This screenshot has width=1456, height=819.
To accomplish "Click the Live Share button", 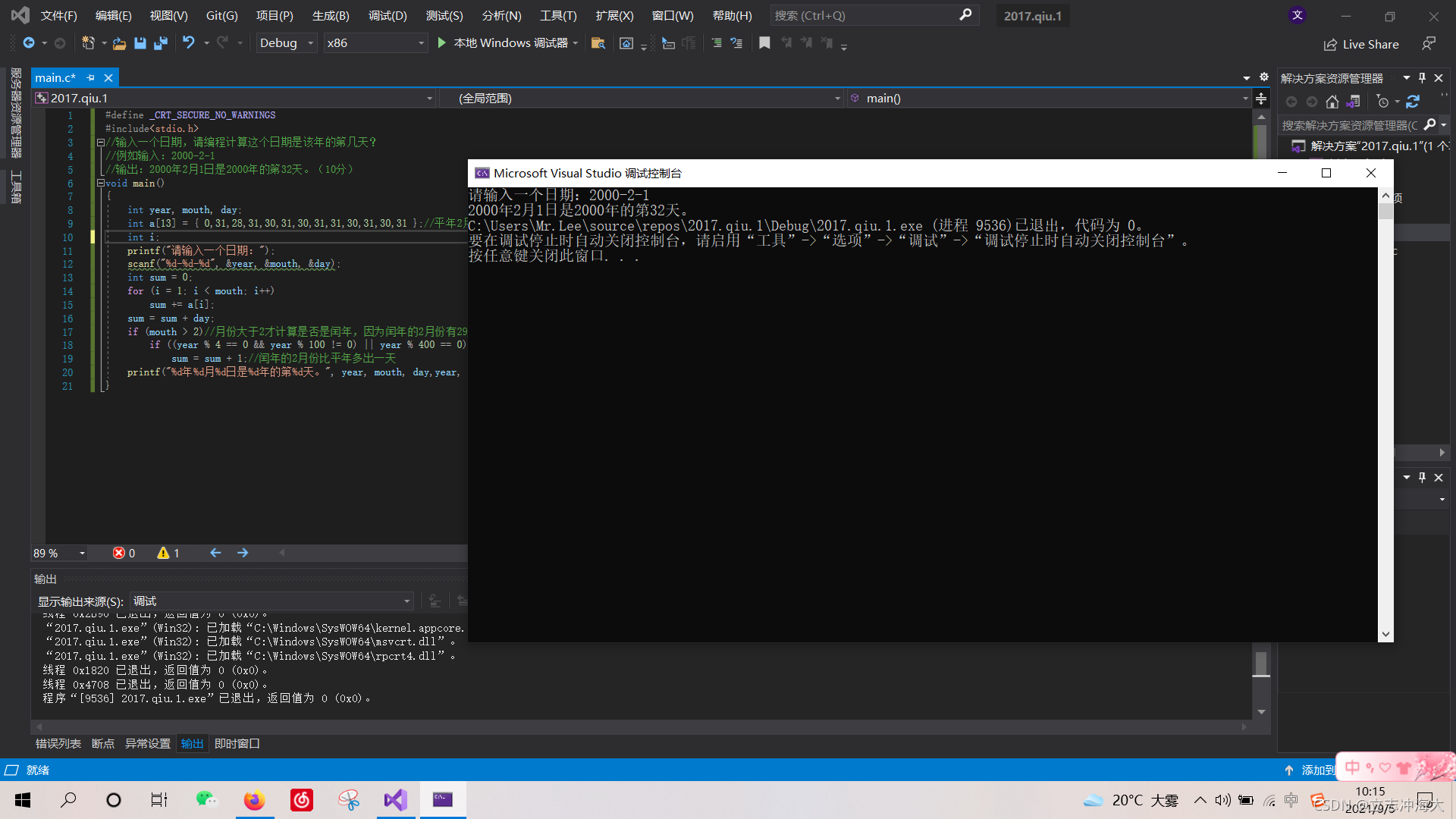I will point(1361,44).
